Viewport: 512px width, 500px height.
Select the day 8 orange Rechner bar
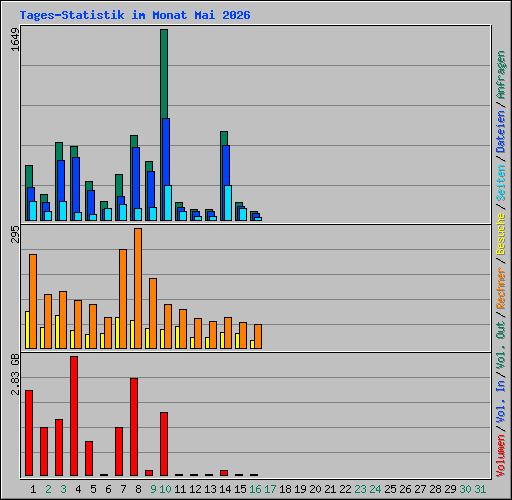[138, 288]
